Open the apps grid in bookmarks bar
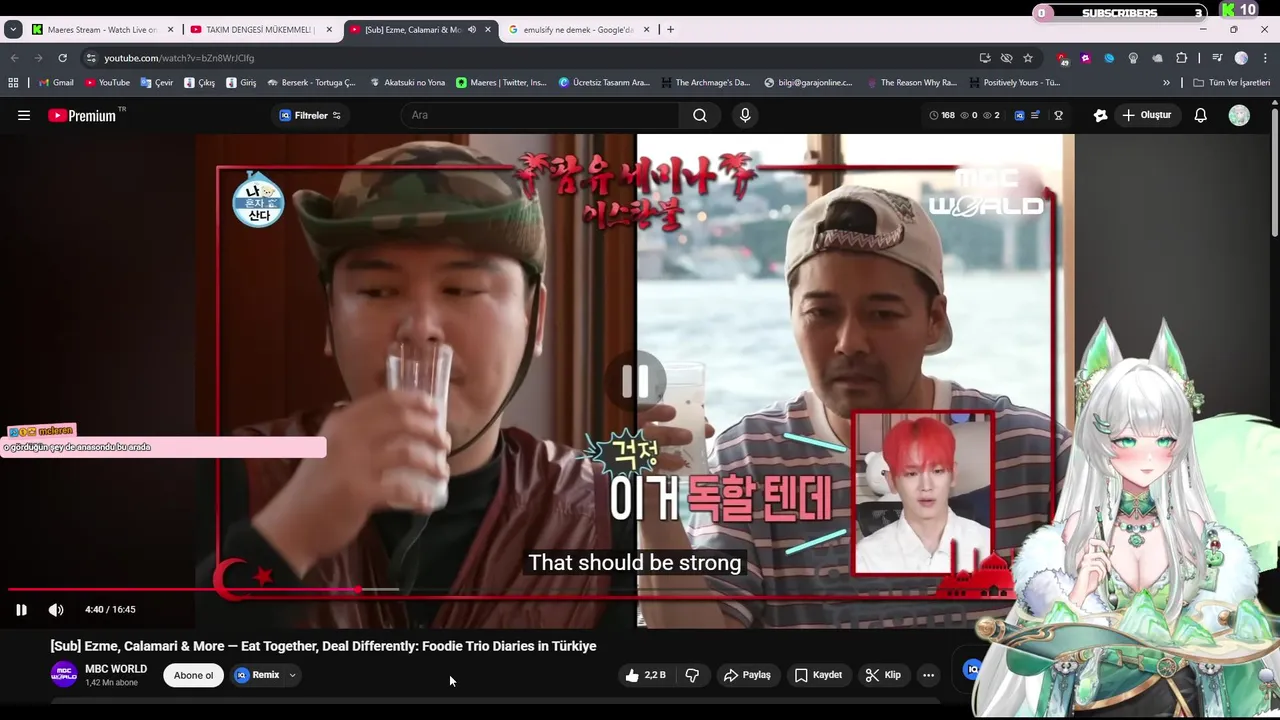Viewport: 1280px width, 720px height. (13, 83)
